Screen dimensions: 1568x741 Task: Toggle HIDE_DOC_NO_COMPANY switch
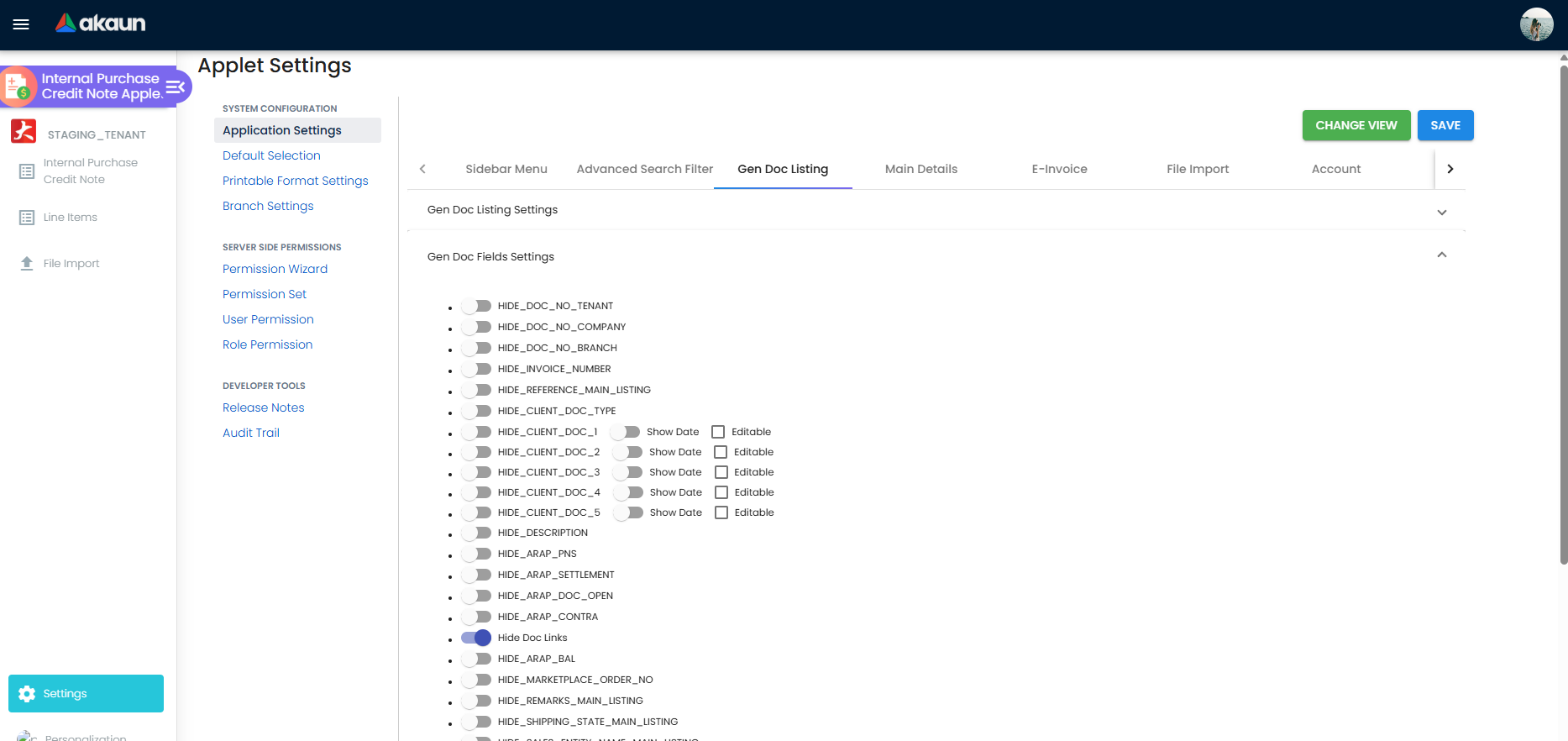click(476, 327)
